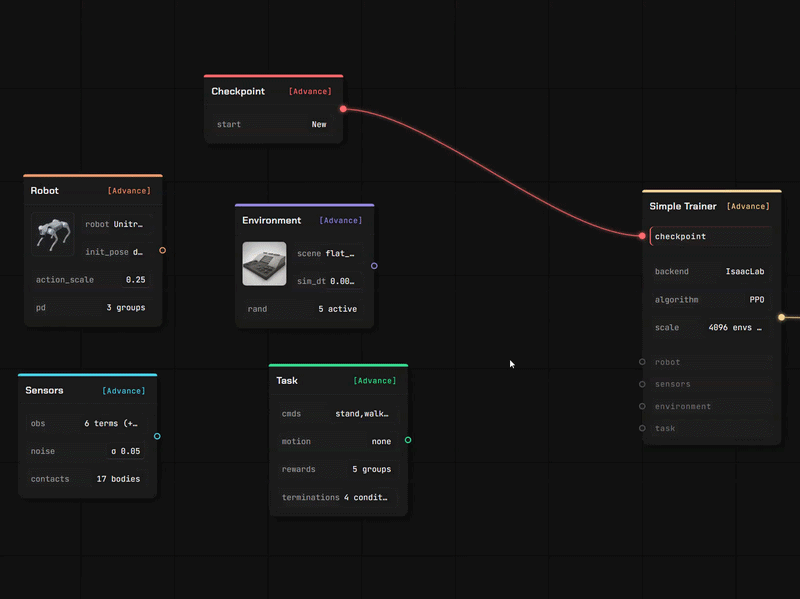Viewport: 800px width, 599px height.
Task: Click the Checkpoint node's red output port
Action: tap(343, 109)
